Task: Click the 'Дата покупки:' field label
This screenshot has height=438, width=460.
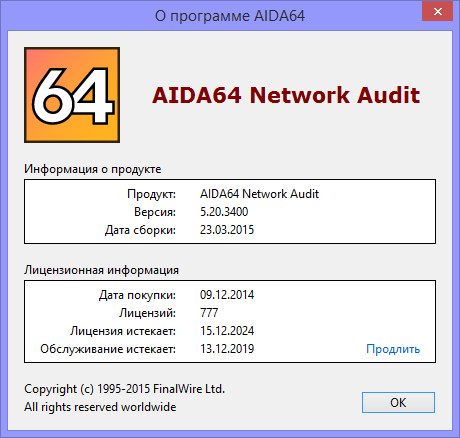Action: (137, 295)
